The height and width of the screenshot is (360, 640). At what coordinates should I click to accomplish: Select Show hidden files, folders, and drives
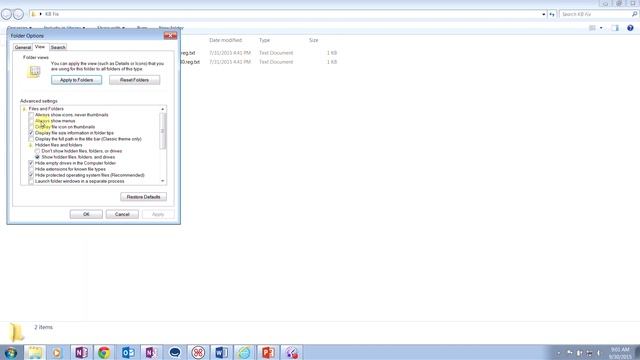pyautogui.click(x=38, y=157)
